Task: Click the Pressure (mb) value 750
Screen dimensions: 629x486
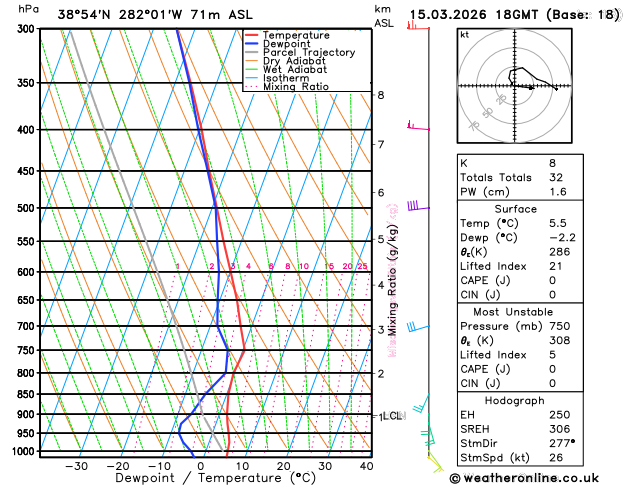Action: pyautogui.click(x=560, y=326)
